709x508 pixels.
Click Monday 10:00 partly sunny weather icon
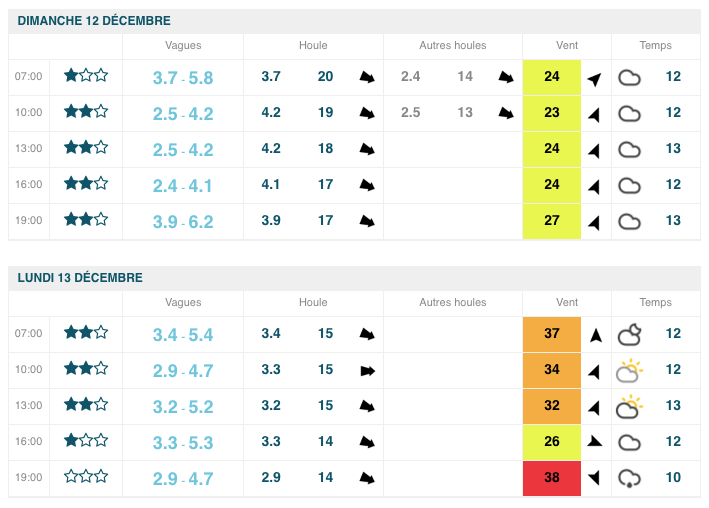629,370
